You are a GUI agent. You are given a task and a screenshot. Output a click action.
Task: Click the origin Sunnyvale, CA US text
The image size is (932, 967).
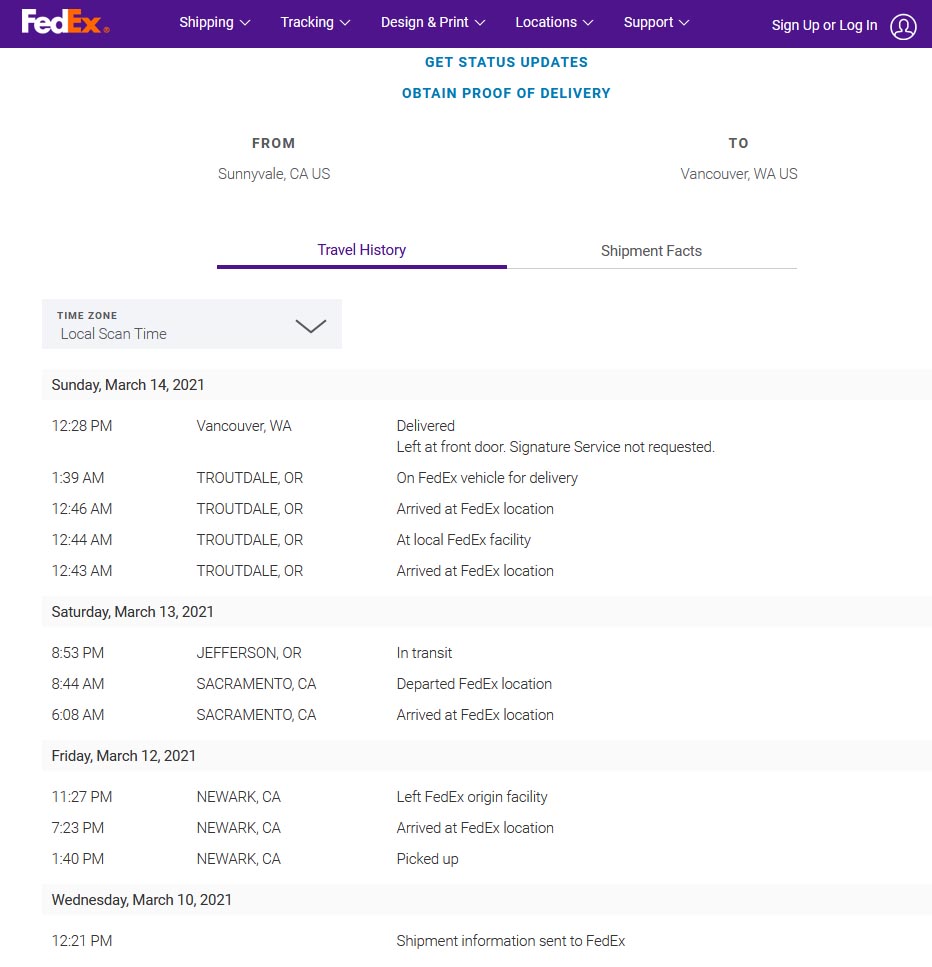click(x=274, y=174)
